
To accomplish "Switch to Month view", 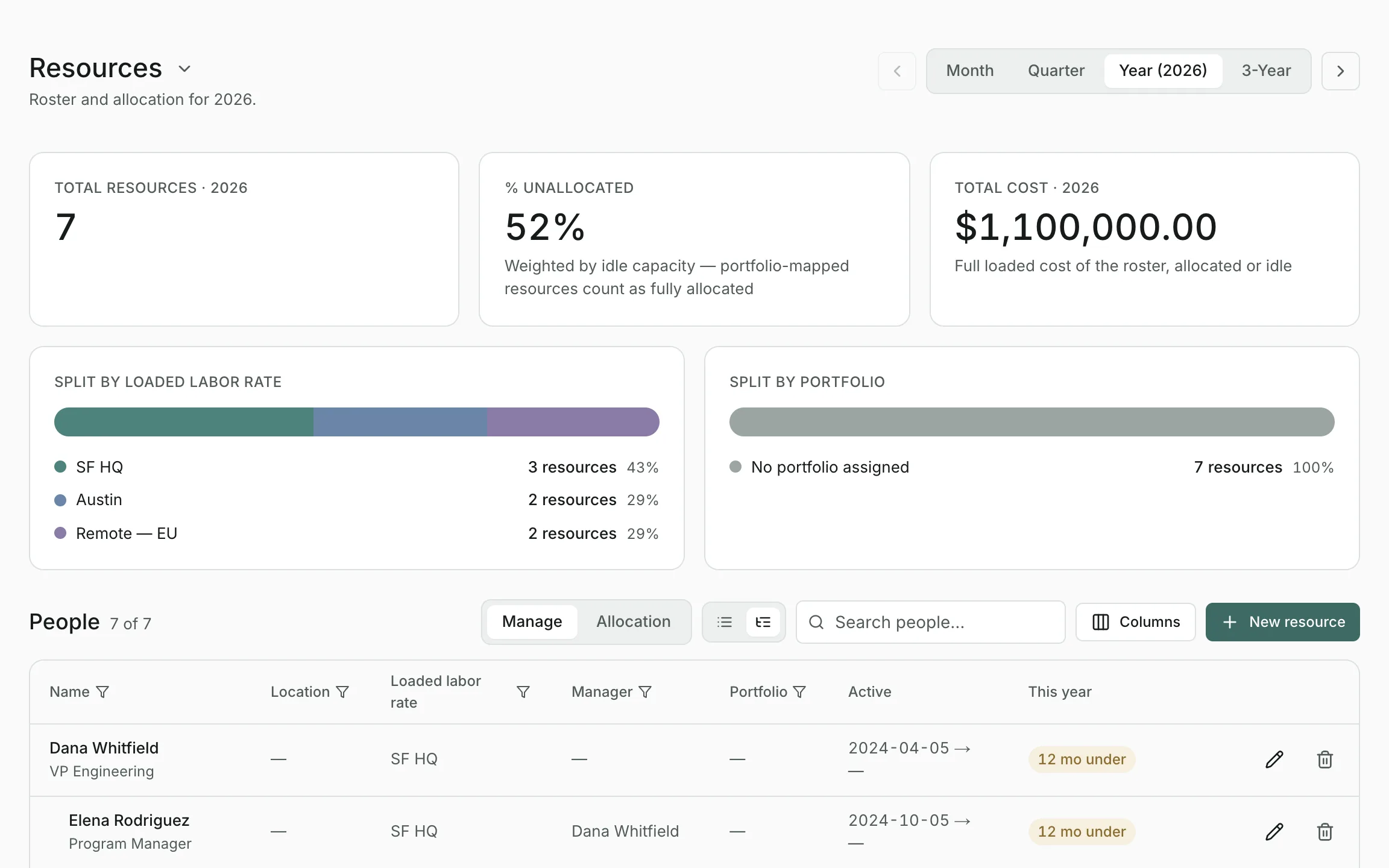I will click(x=969, y=71).
